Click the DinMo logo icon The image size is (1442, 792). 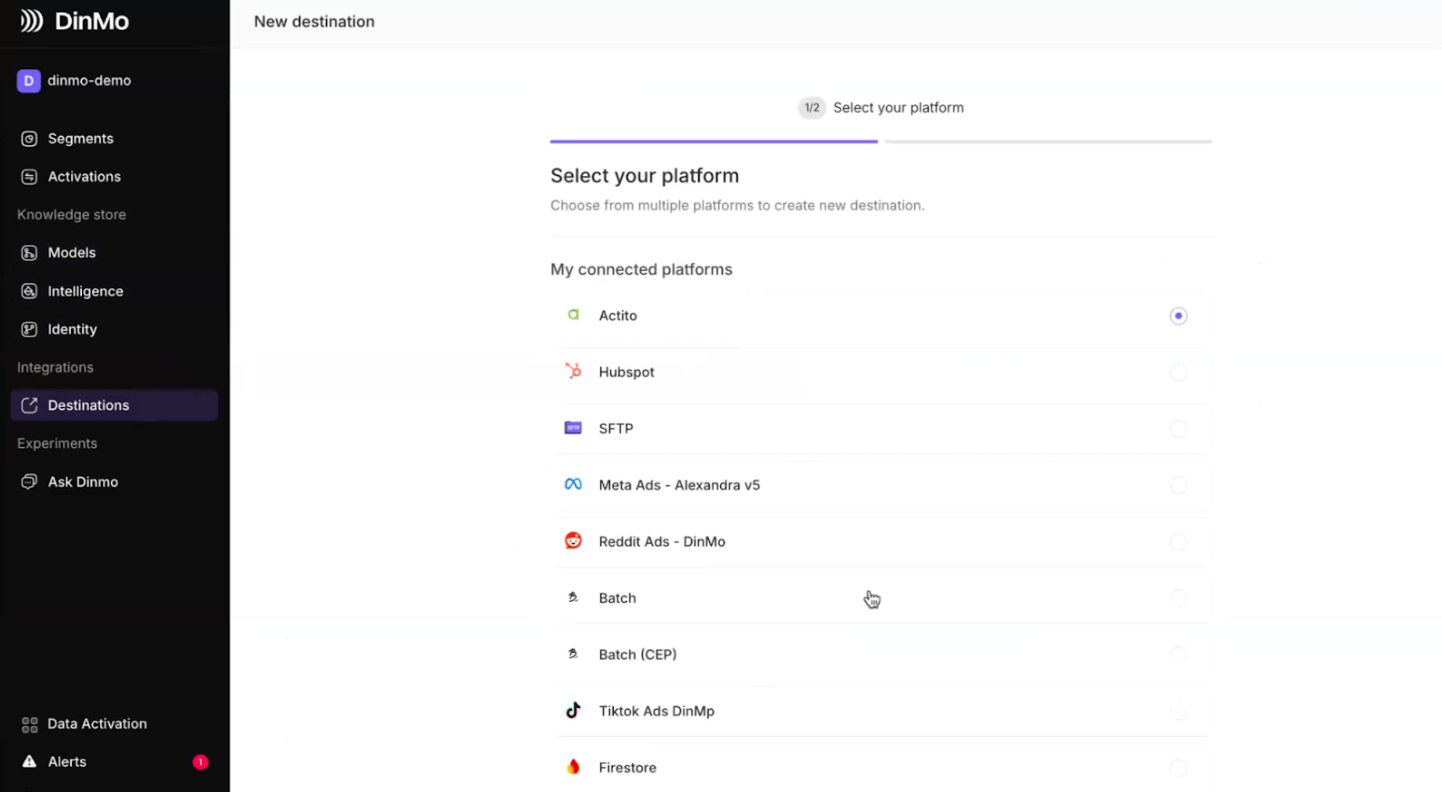pyautogui.click(x=32, y=21)
